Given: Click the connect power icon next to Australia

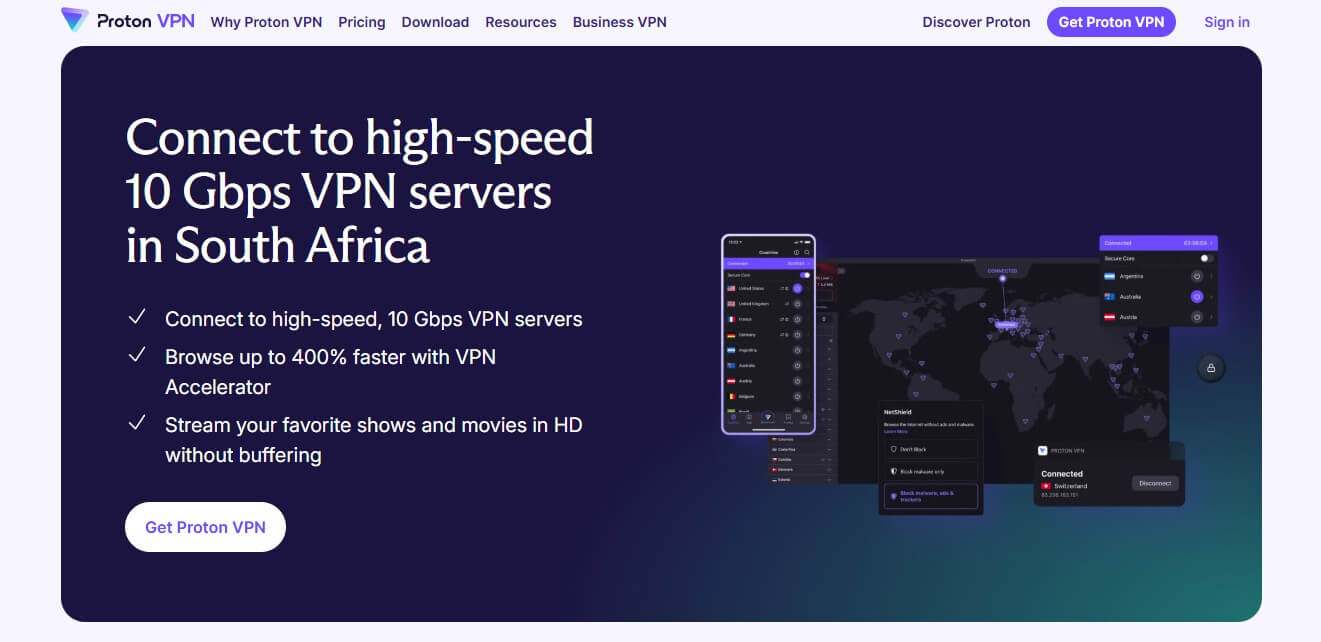Looking at the screenshot, I should (x=1196, y=297).
